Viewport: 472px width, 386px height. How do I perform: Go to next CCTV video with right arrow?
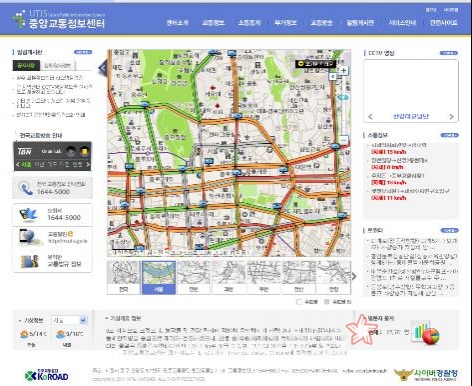coord(451,116)
